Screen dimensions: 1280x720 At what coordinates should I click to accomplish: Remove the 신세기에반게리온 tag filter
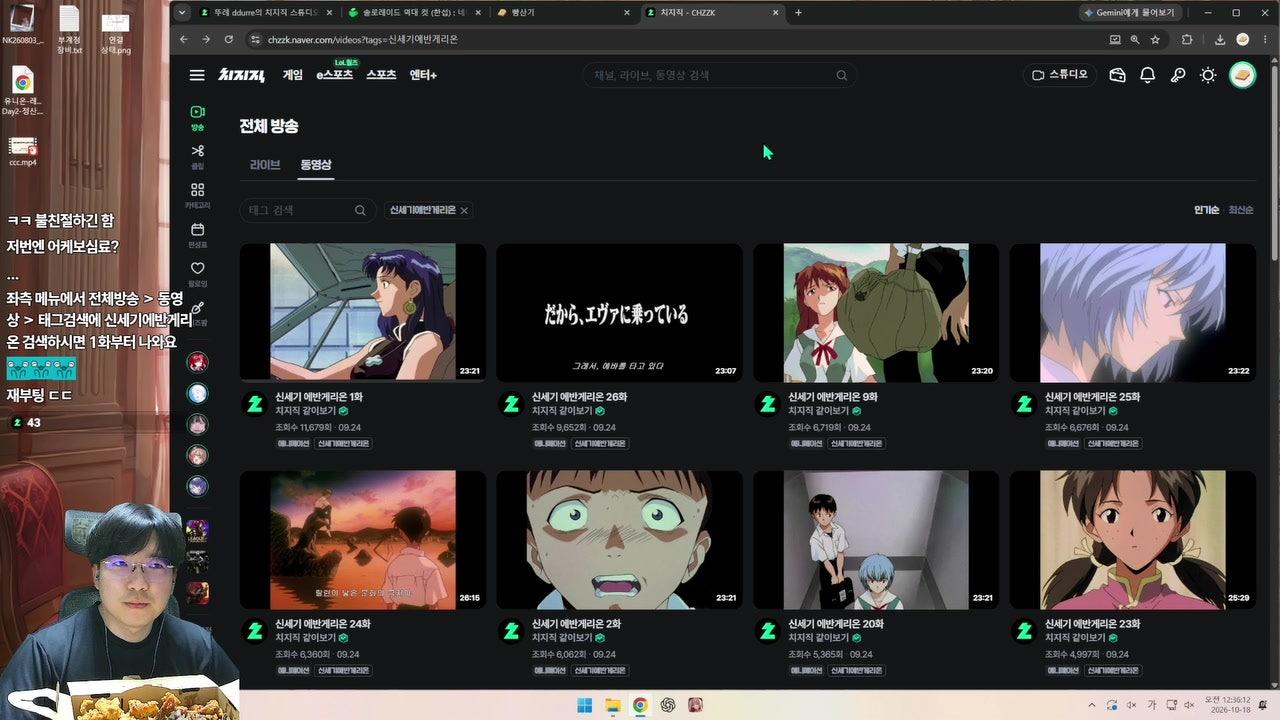click(464, 210)
